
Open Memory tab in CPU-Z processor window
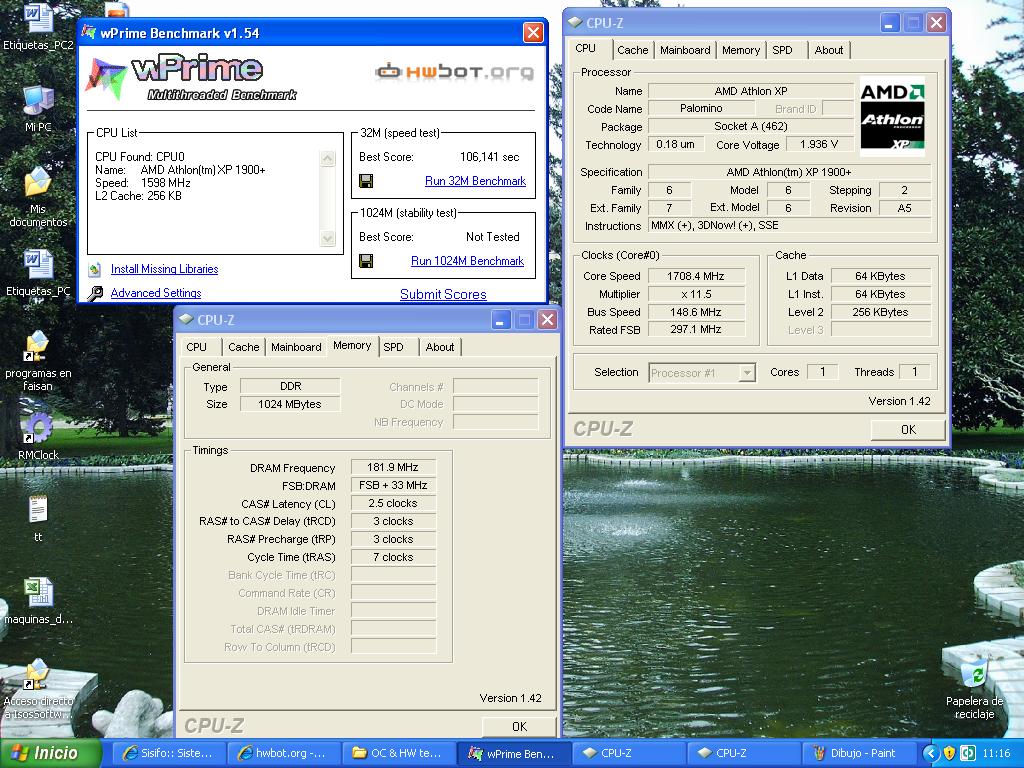click(741, 50)
